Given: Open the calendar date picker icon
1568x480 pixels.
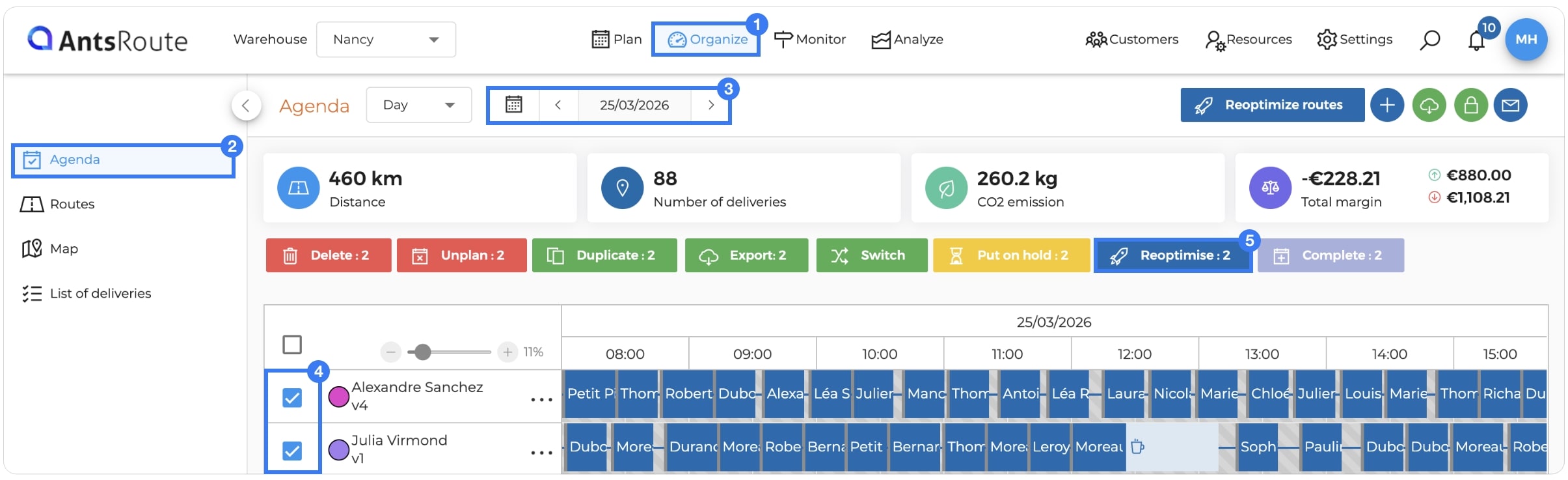Looking at the screenshot, I should pyautogui.click(x=514, y=105).
